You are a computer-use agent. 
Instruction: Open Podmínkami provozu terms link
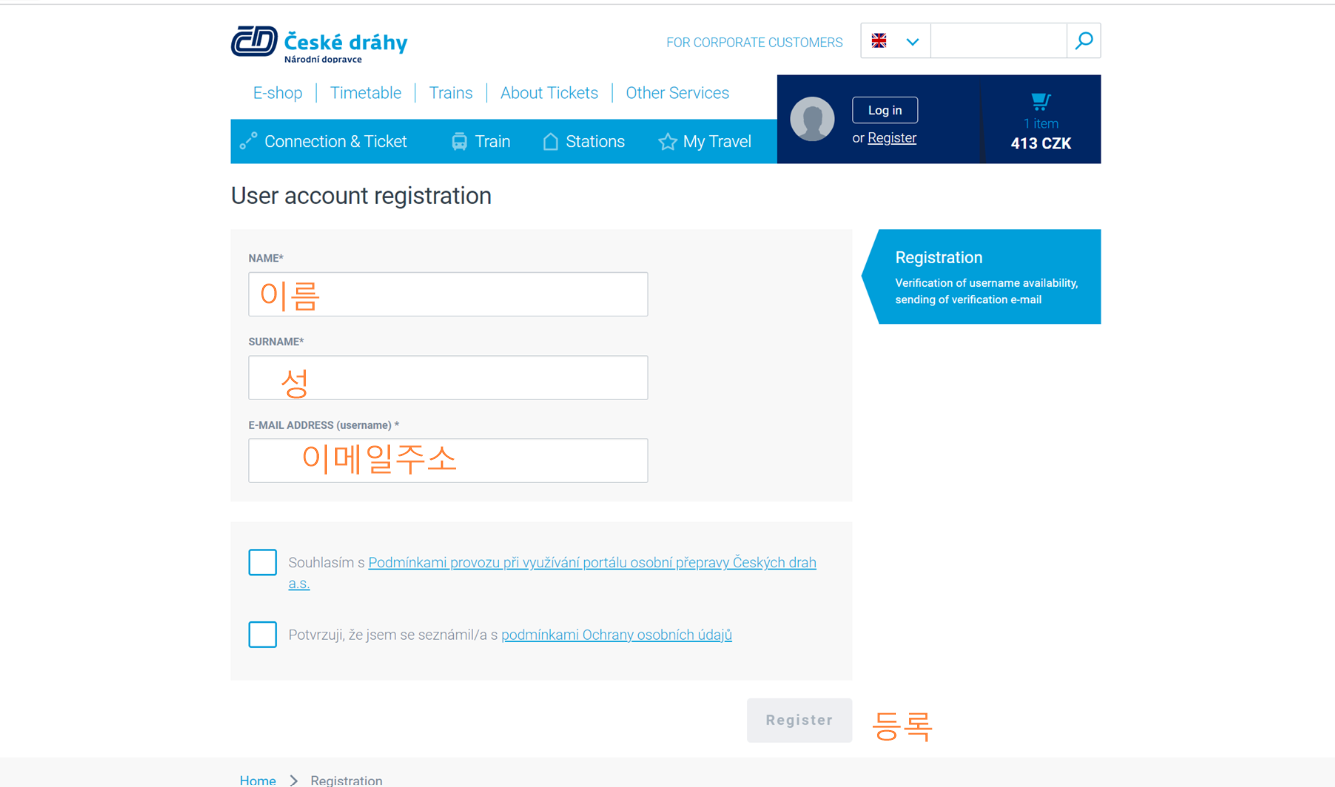point(592,563)
